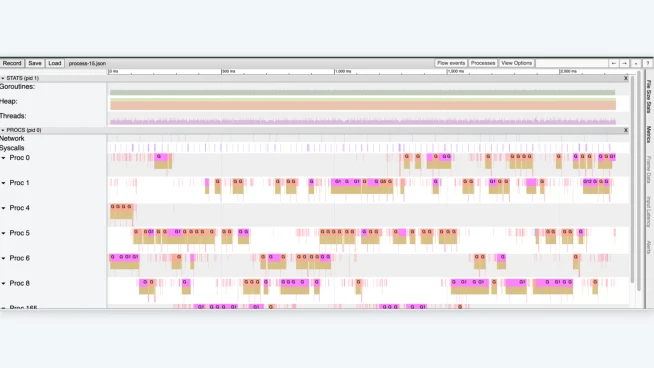Image resolution: width=654 pixels, height=368 pixels.
Task: Open the Input Latency side tab
Action: (x=649, y=212)
